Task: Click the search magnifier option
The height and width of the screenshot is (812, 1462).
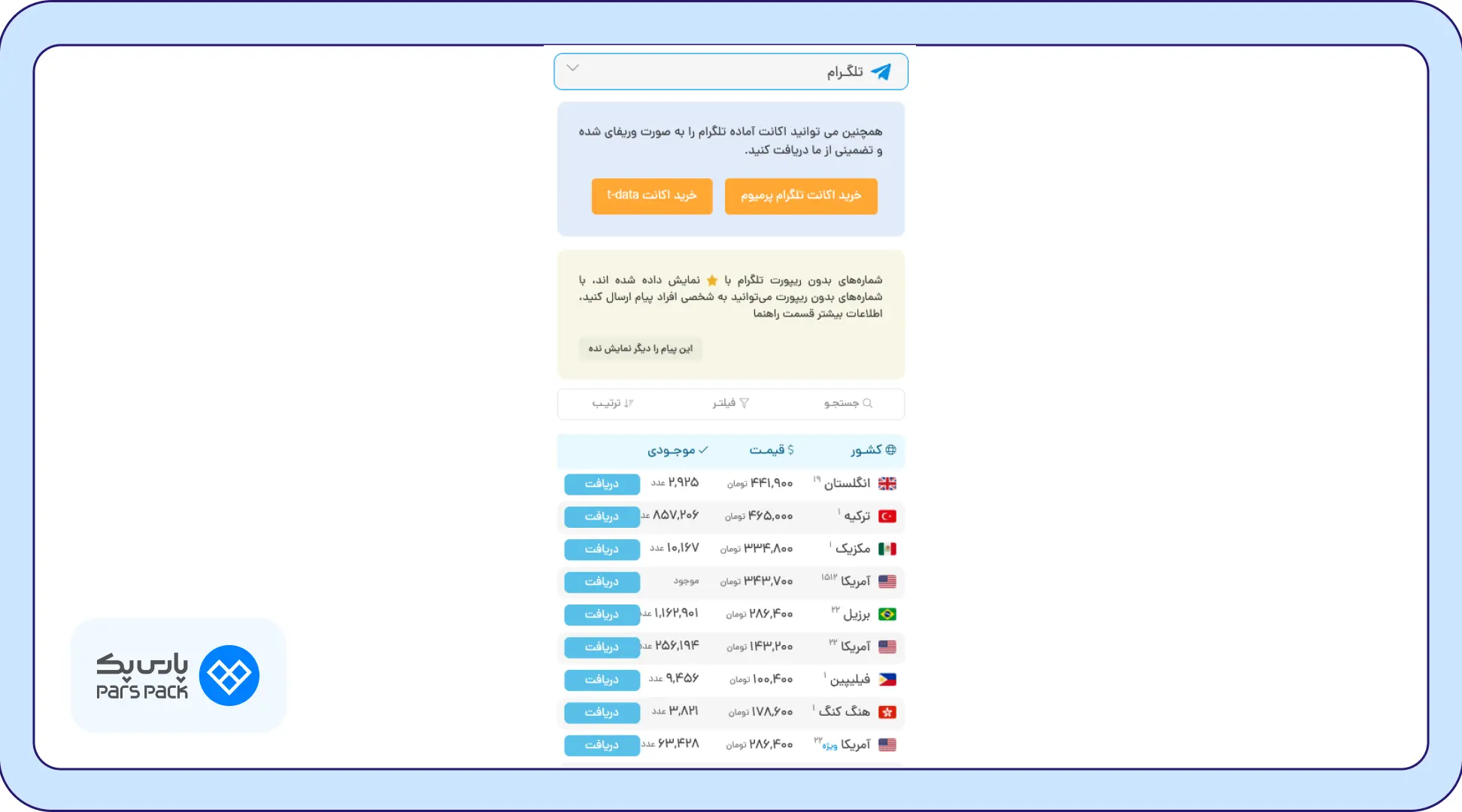Action: tap(848, 403)
